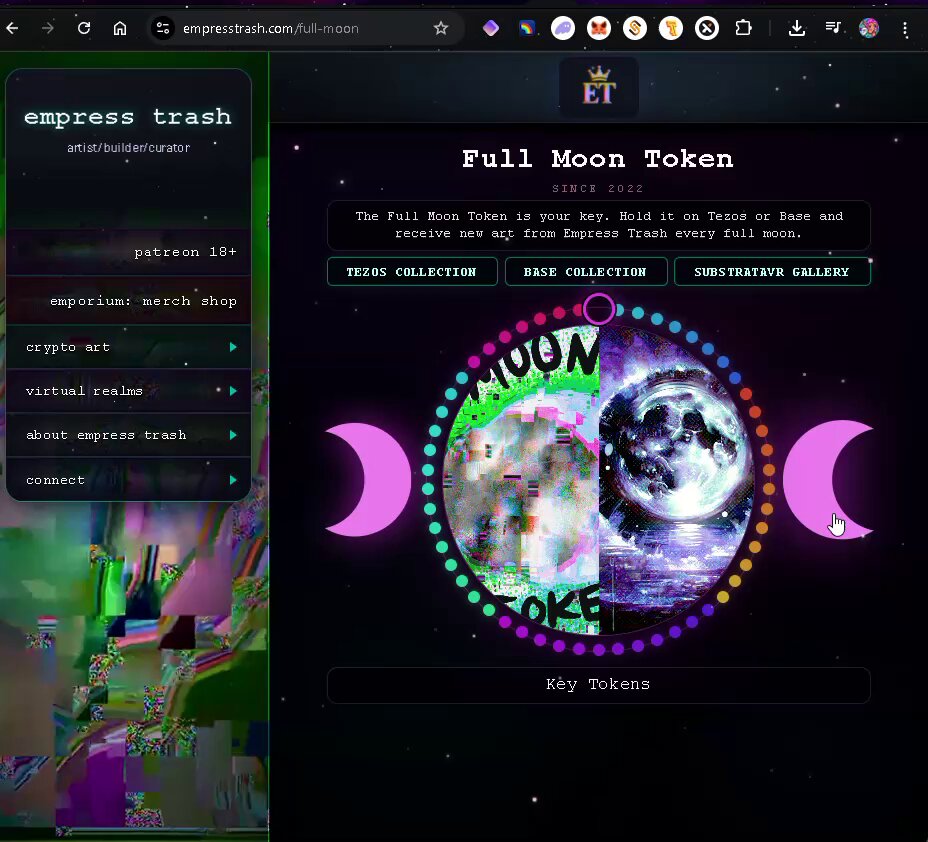928x842 pixels.
Task: Click the ring marker atop the dotted circle
Action: pyautogui.click(x=599, y=308)
